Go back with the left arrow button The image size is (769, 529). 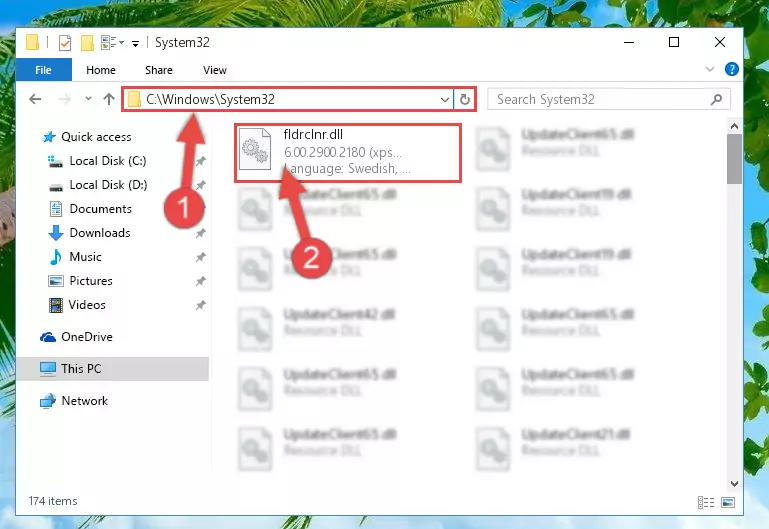click(x=35, y=99)
